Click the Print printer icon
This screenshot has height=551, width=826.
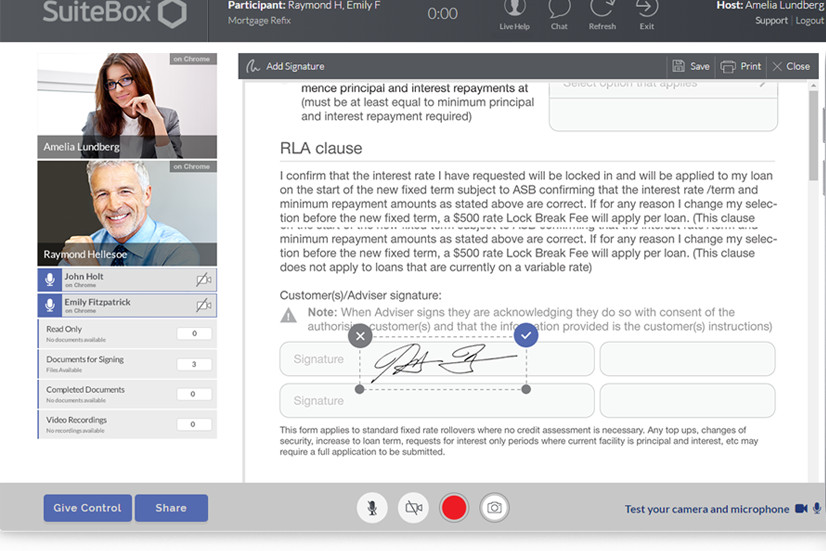(728, 66)
